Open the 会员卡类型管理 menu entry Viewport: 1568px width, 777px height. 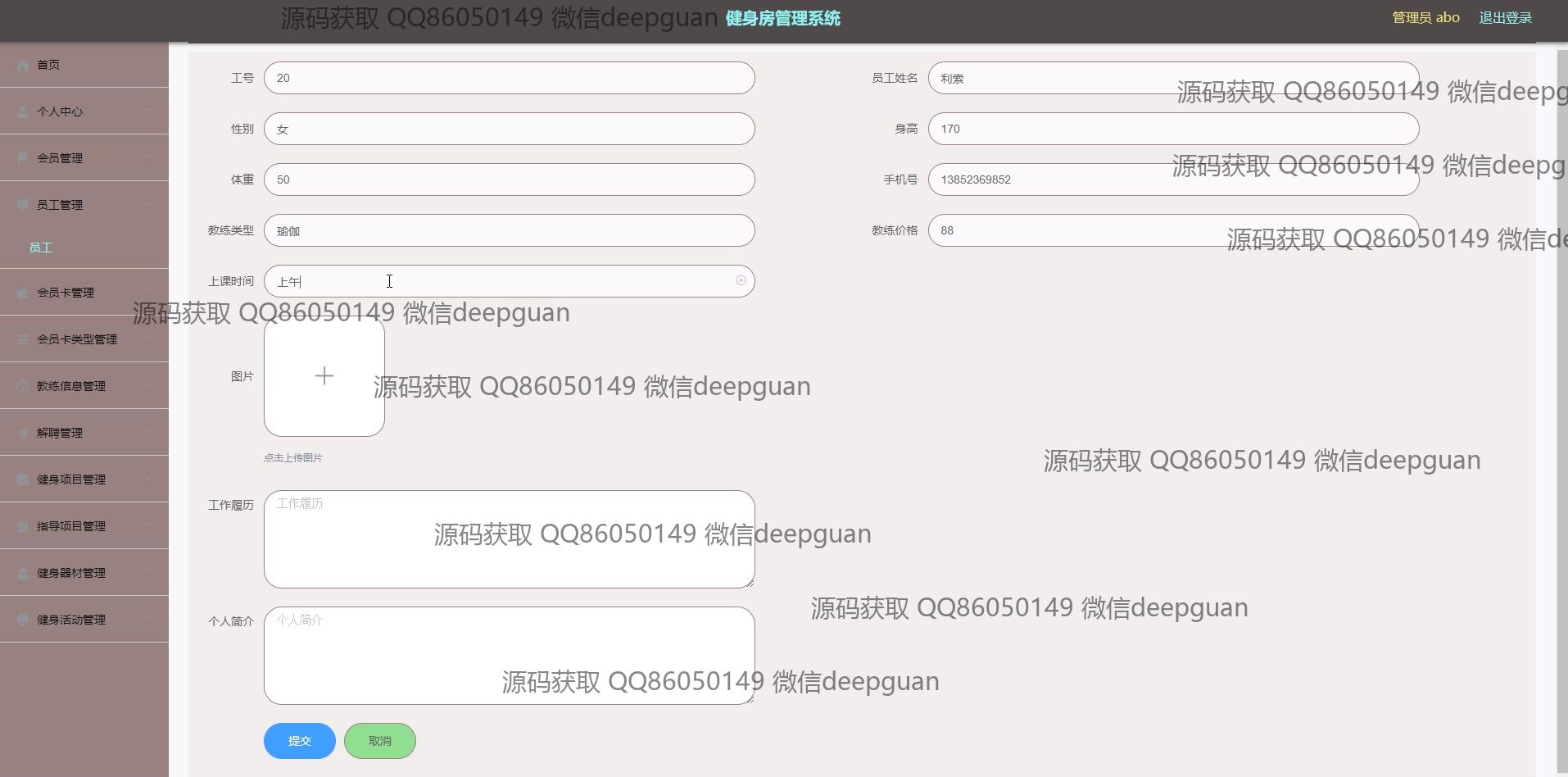click(77, 339)
